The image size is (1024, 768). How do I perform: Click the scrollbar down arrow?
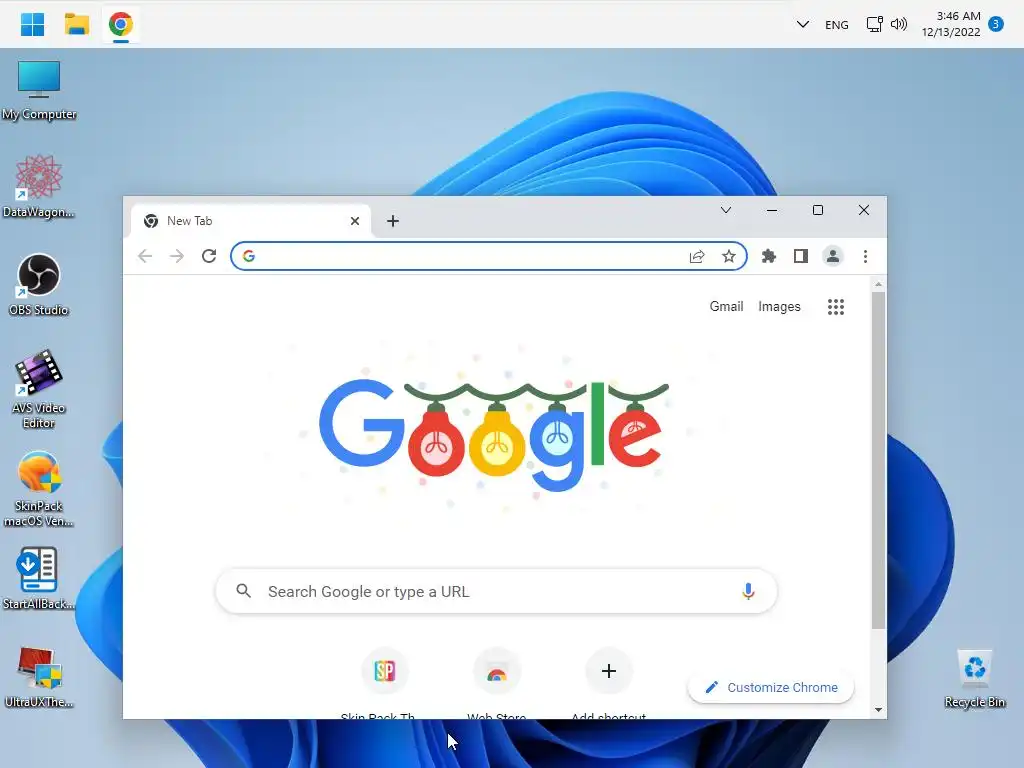(878, 710)
